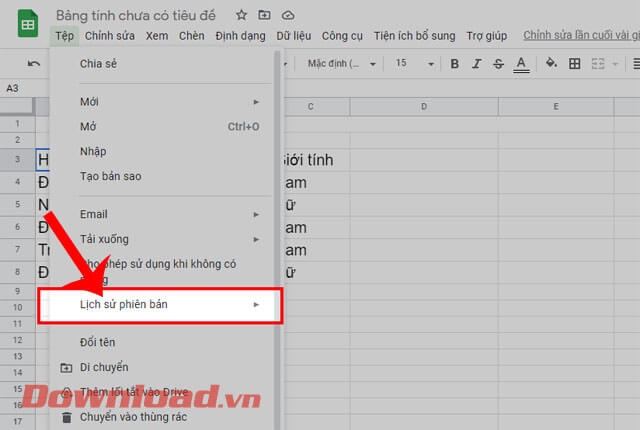Open the last edit history link
The image size is (640, 430).
[581, 35]
